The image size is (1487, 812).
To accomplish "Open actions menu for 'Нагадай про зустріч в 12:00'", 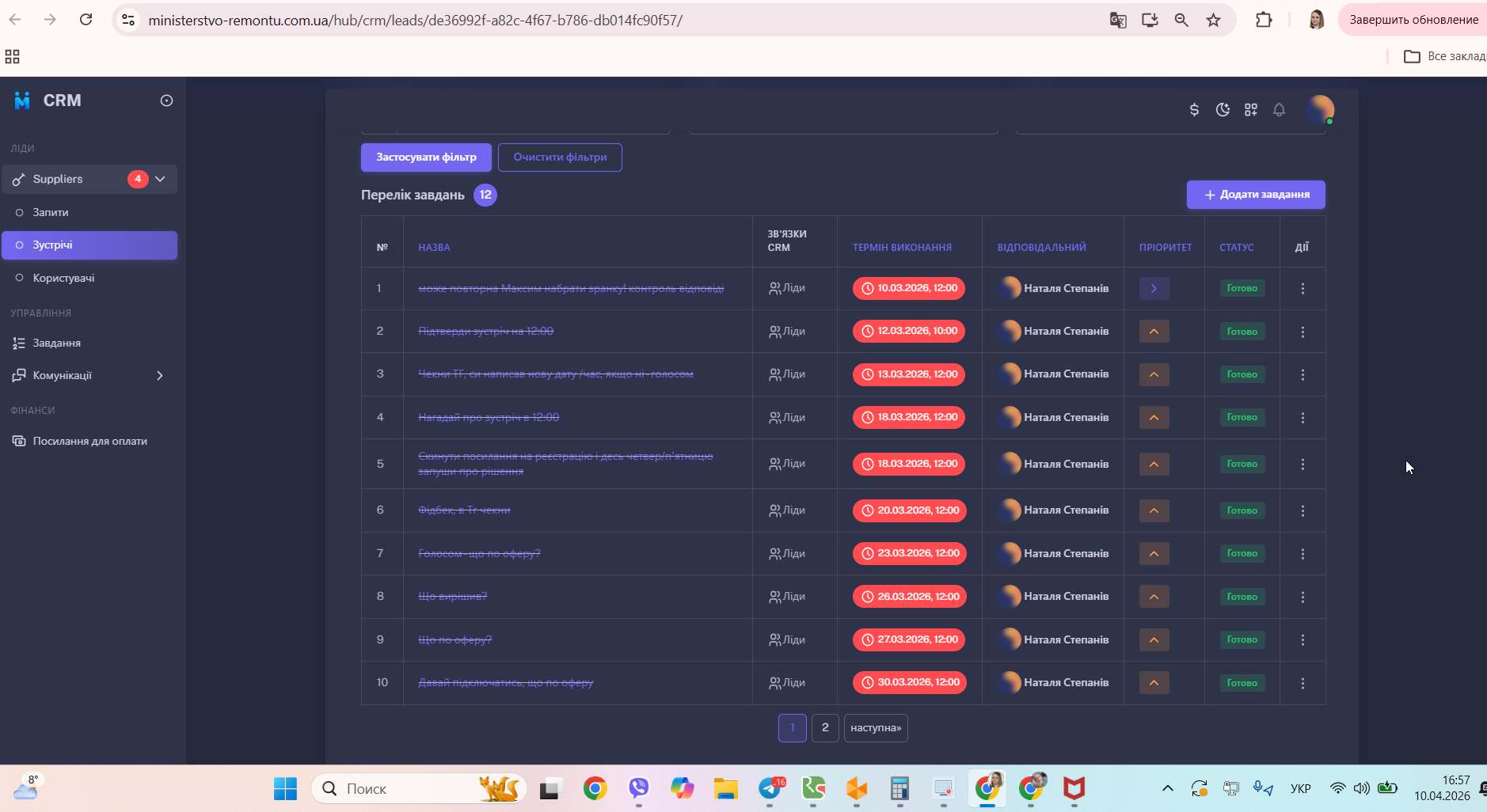I will point(1303,418).
